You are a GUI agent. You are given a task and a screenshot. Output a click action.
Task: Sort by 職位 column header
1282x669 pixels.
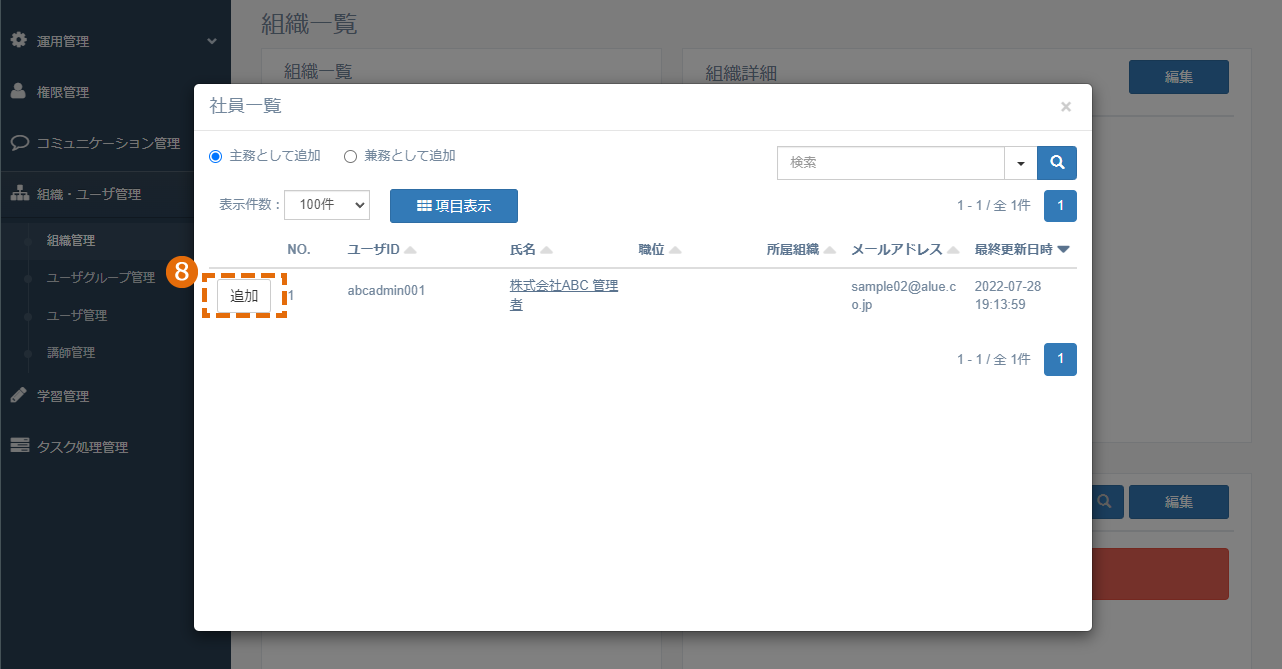(x=659, y=250)
